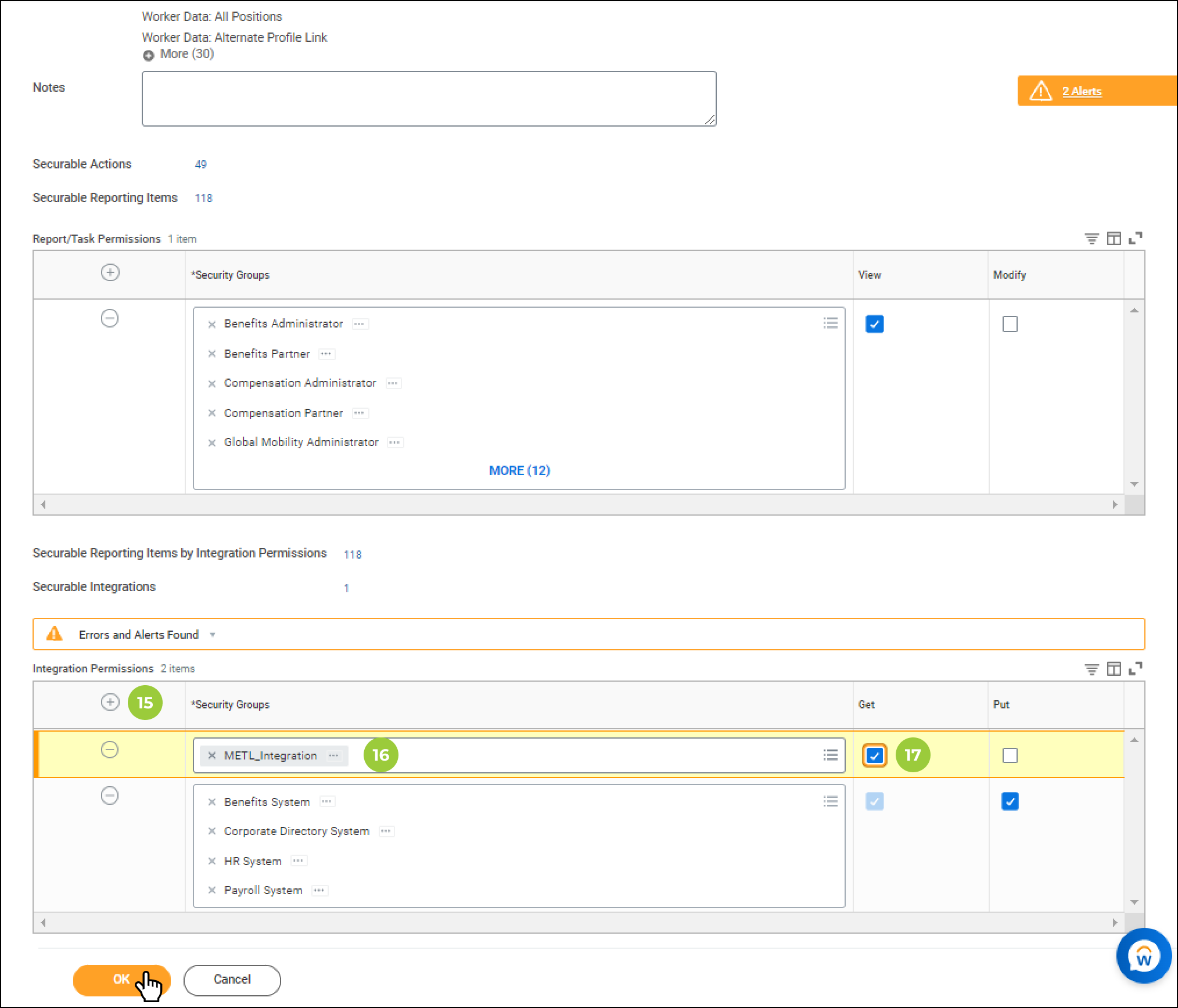This screenshot has width=1178, height=1008.
Task: Remove the Benefits System integration row
Action: (110, 795)
